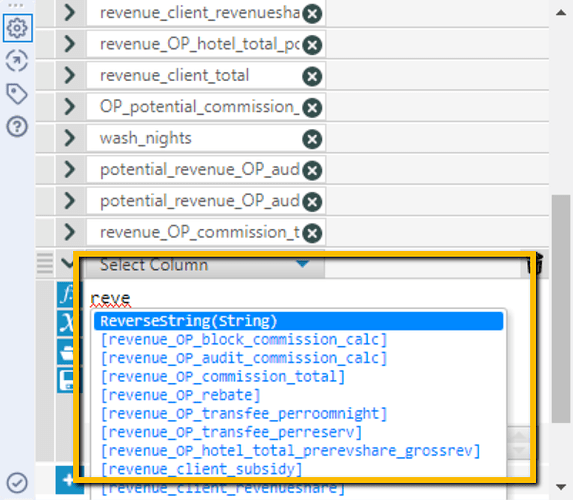Click the check mark icon at bottom left

click(x=17, y=483)
